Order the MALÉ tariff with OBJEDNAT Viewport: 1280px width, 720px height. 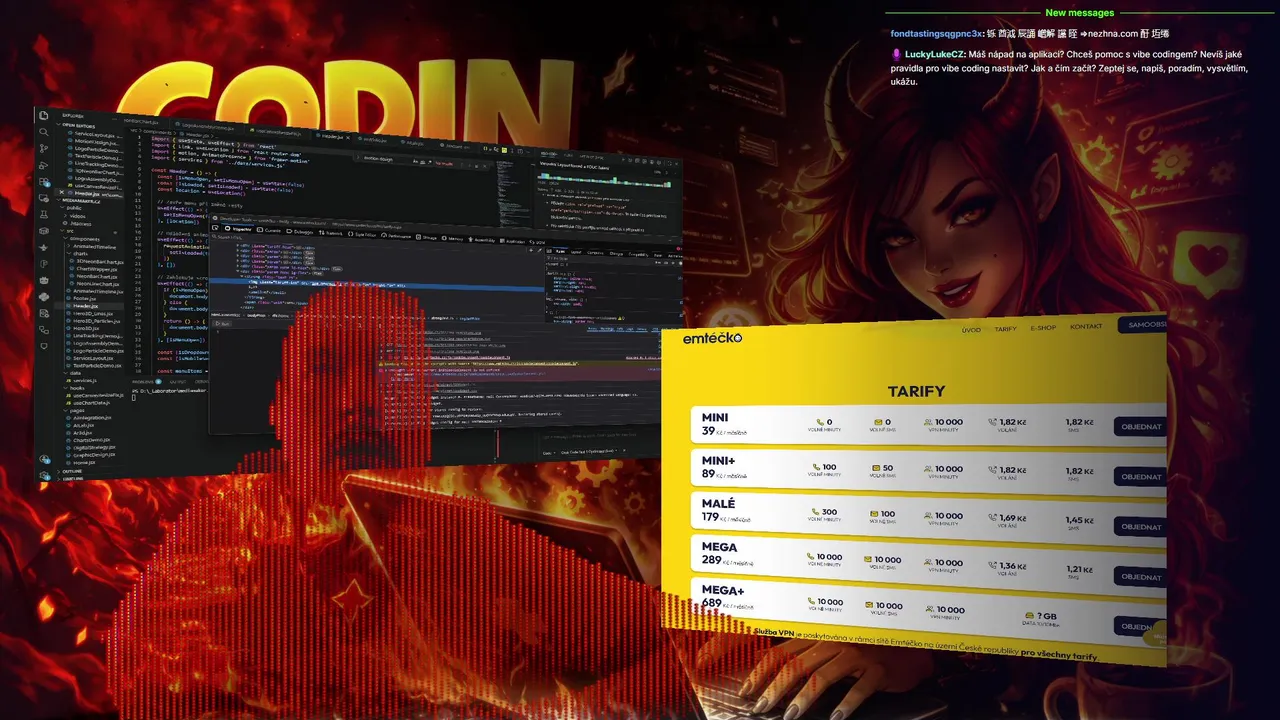[x=1139, y=527]
